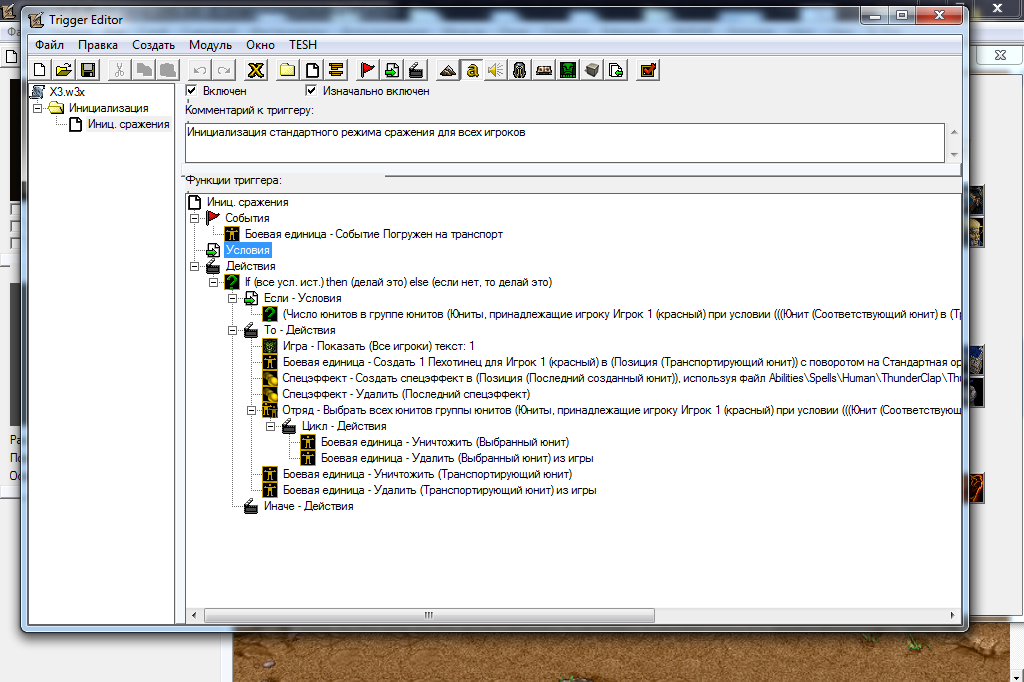Select event Погружен на транспорт row

[374, 234]
